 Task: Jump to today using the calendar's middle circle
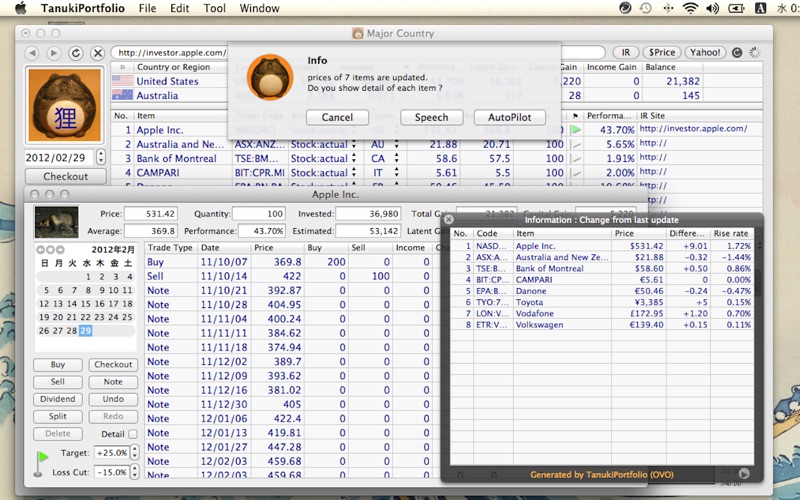coord(51,249)
